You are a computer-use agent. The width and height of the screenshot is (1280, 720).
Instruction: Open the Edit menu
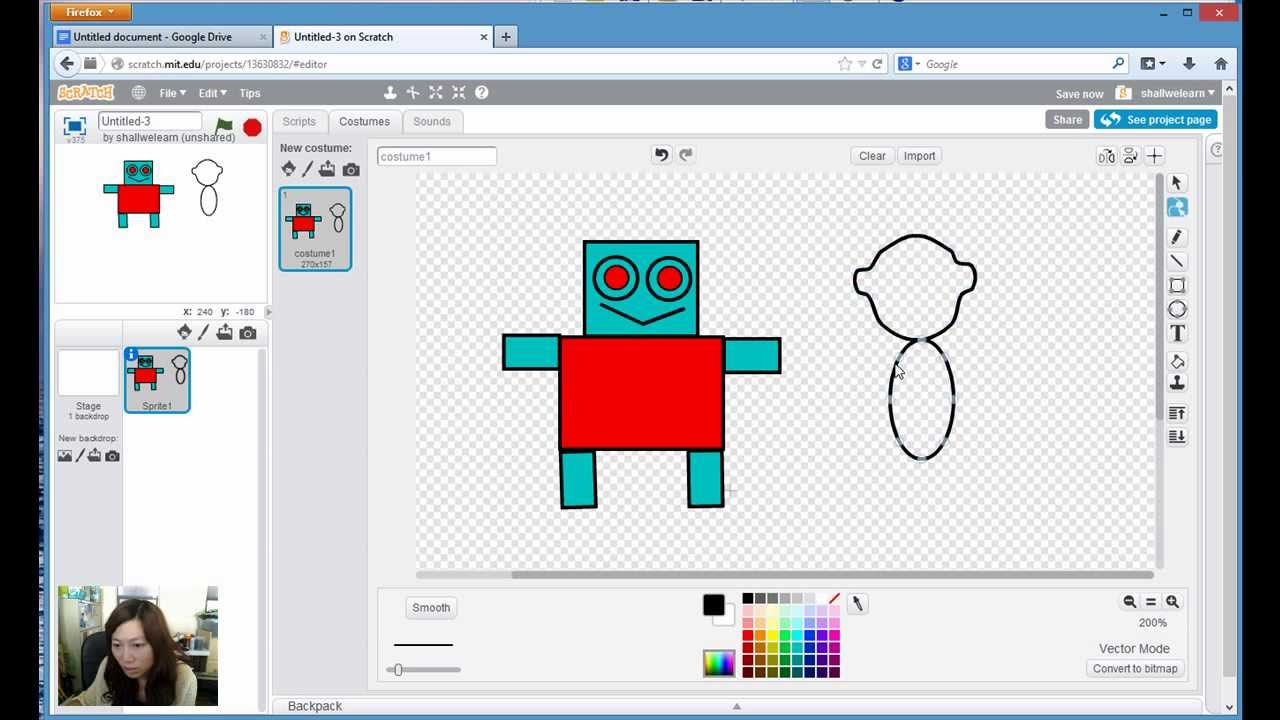click(x=212, y=93)
